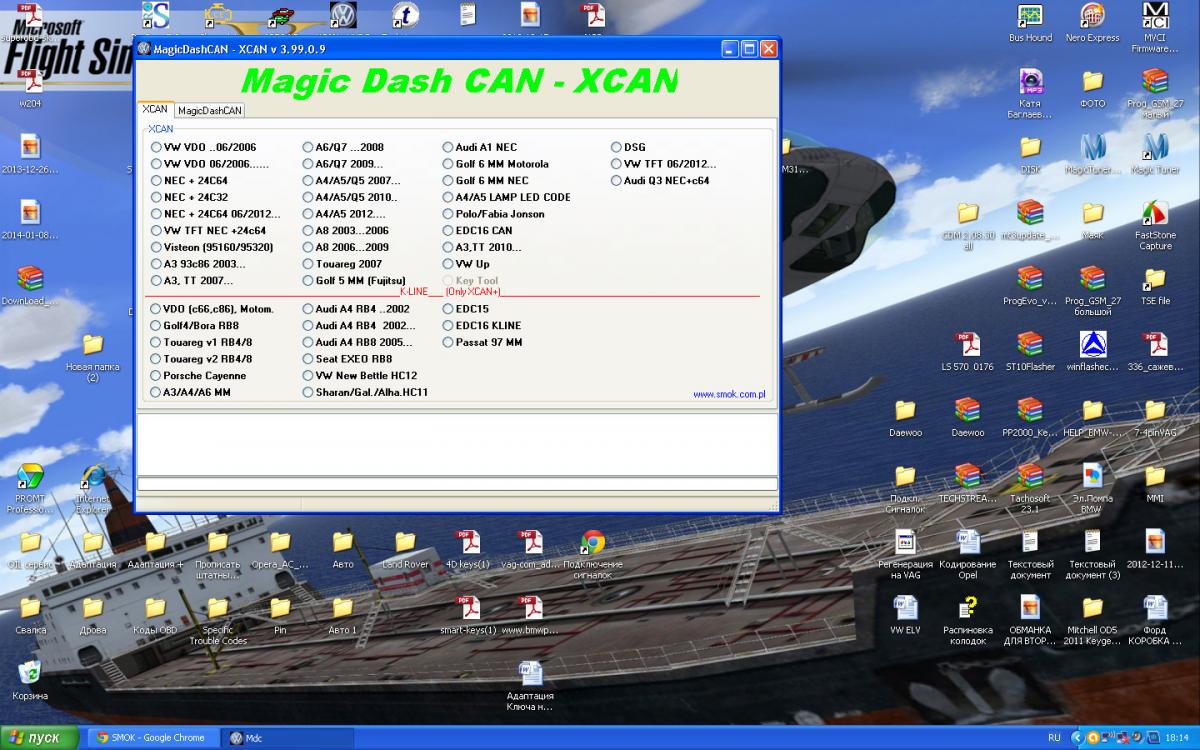Pick Visteon (95160/95320) option
This screenshot has height=750, width=1200.
click(x=156, y=247)
